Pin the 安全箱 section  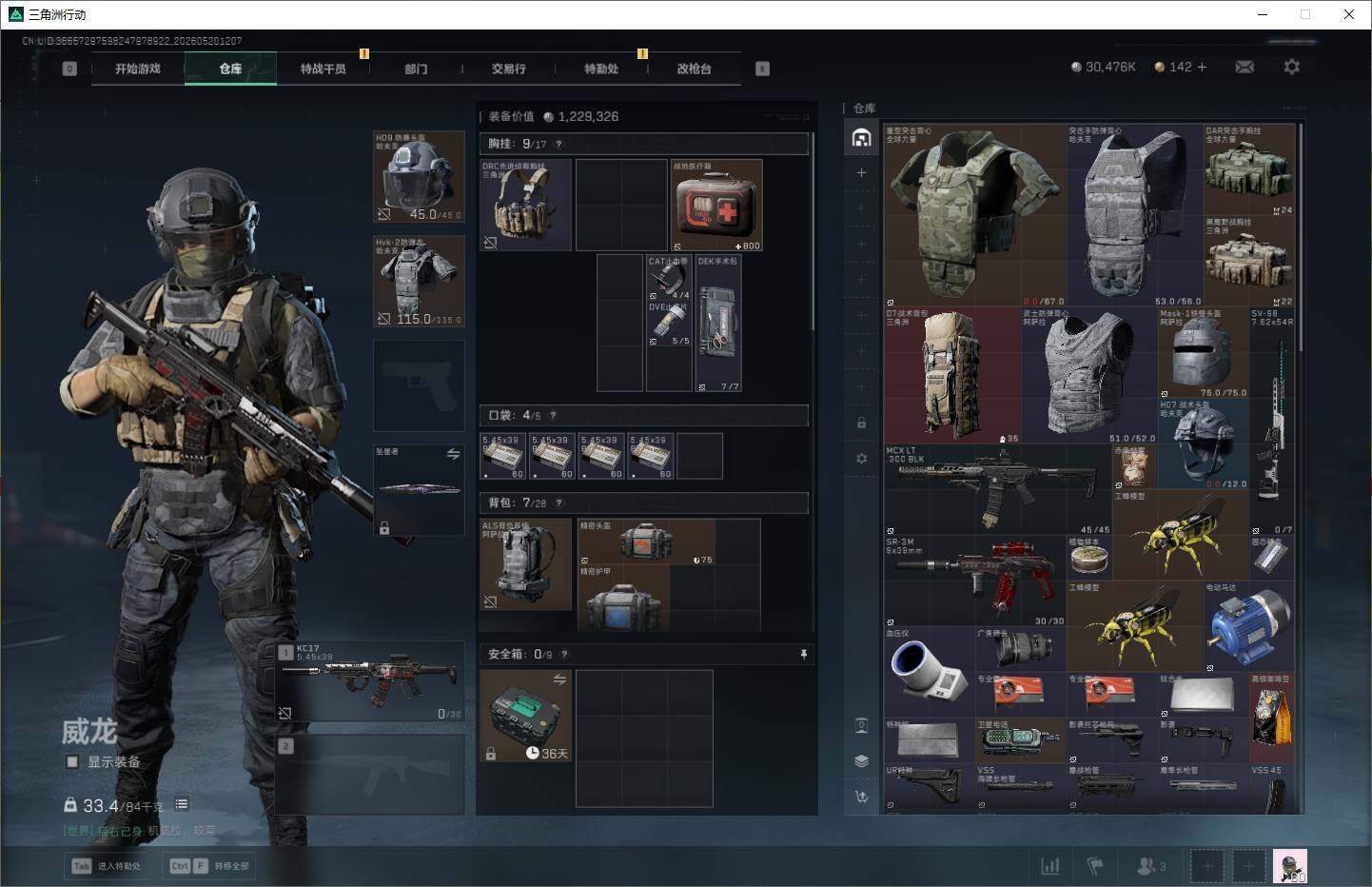coord(804,654)
